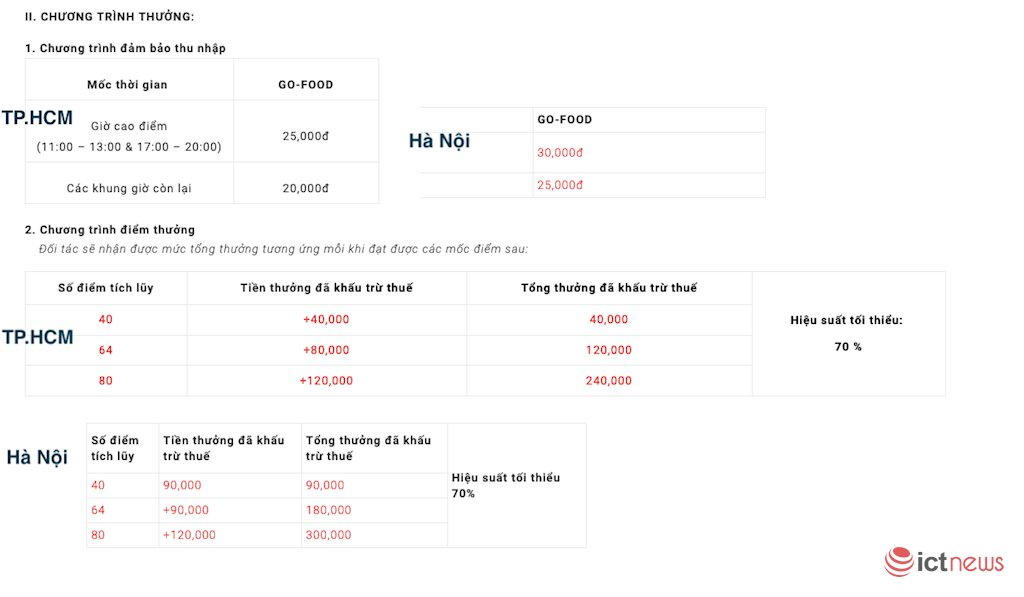
Task: Click the '1. Chương trình đảm bảo thu nhập' subheading
Action: 125,48
